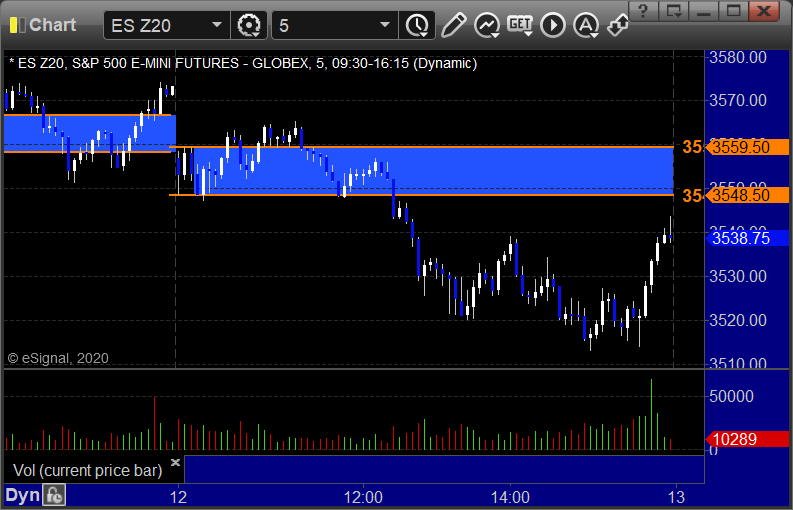
Task: Click the volume value tag 10289
Action: click(747, 439)
